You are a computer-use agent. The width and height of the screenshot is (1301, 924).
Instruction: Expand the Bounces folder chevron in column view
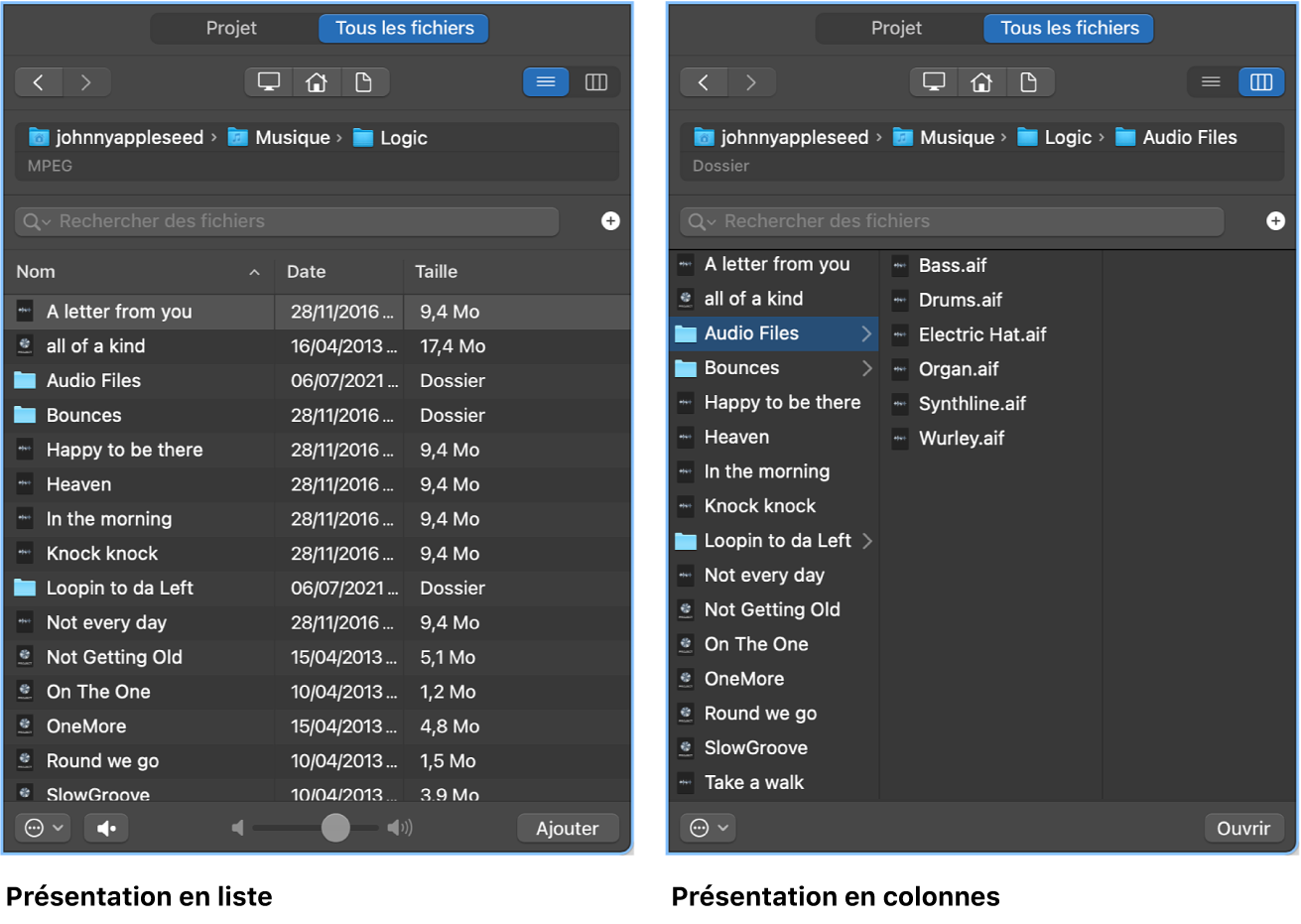point(866,368)
